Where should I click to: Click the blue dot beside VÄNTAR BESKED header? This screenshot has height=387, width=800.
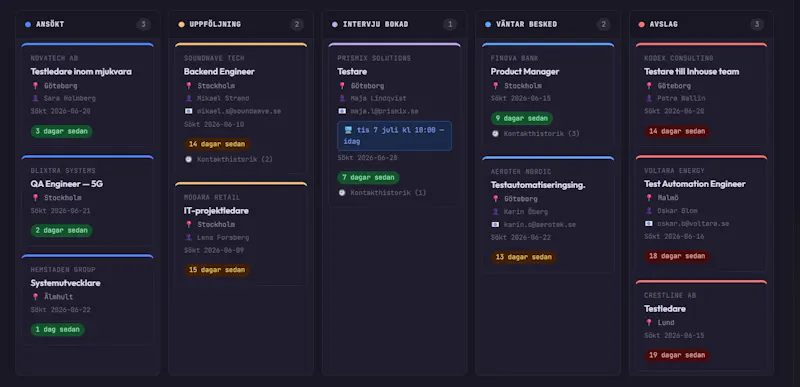[x=488, y=24]
